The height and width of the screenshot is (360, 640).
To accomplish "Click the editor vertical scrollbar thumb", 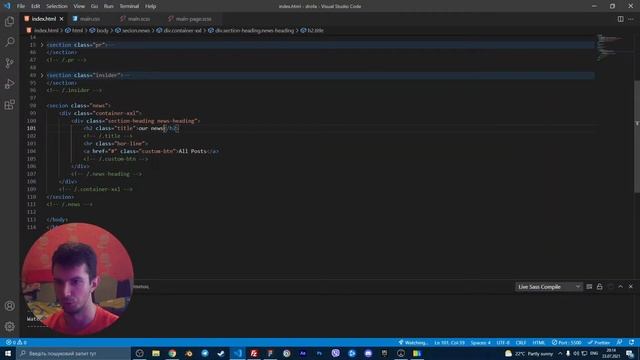I will pos(637,137).
